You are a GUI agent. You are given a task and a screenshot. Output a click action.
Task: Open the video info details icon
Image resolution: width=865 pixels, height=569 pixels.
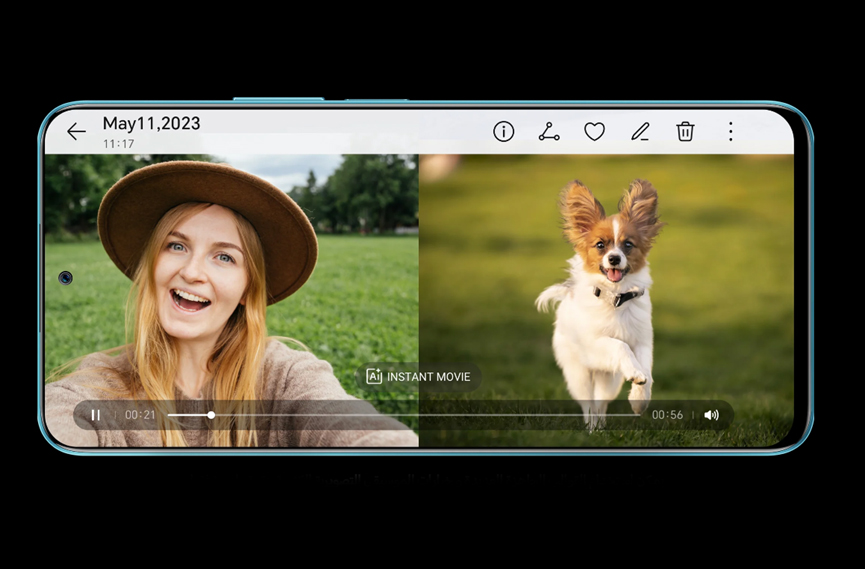coord(504,132)
